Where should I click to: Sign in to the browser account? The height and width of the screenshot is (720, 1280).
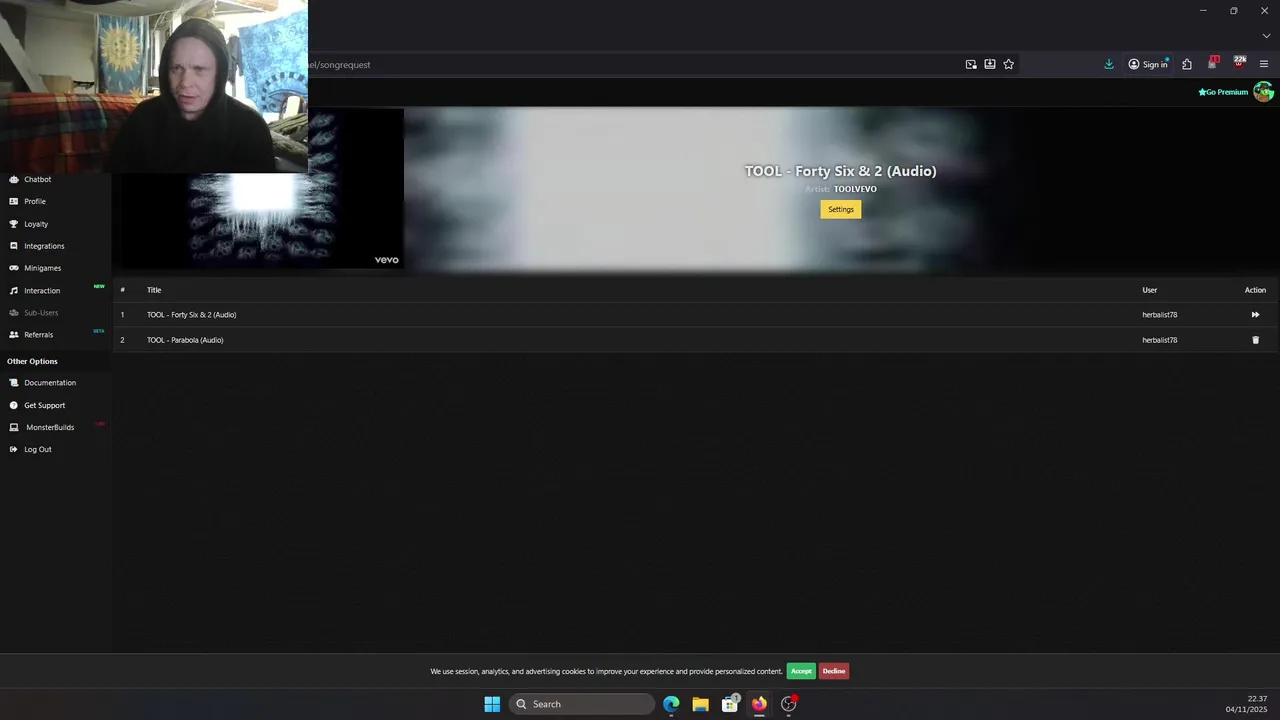click(1148, 64)
